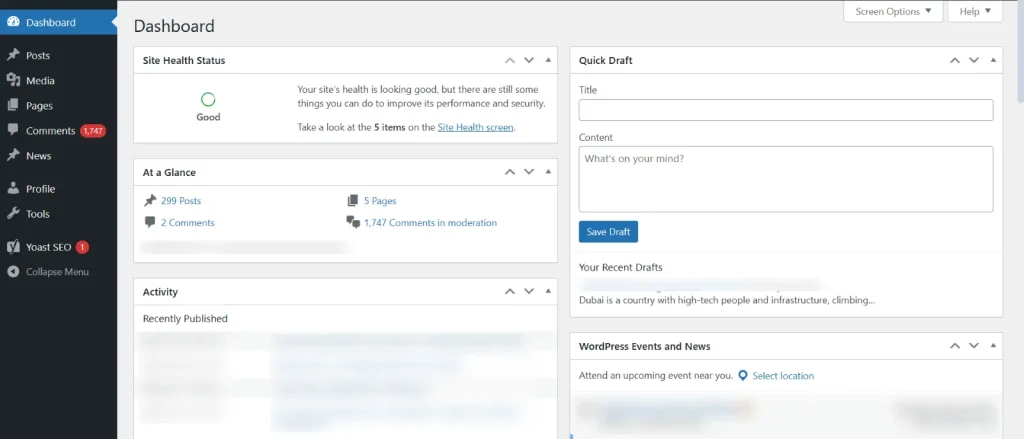This screenshot has width=1024, height=439.
Task: Click the "Dubai is a country" draft excerpt
Action: click(x=727, y=301)
